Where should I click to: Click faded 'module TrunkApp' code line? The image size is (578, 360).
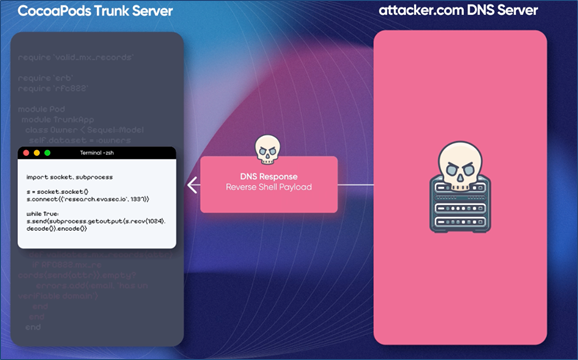click(x=58, y=119)
